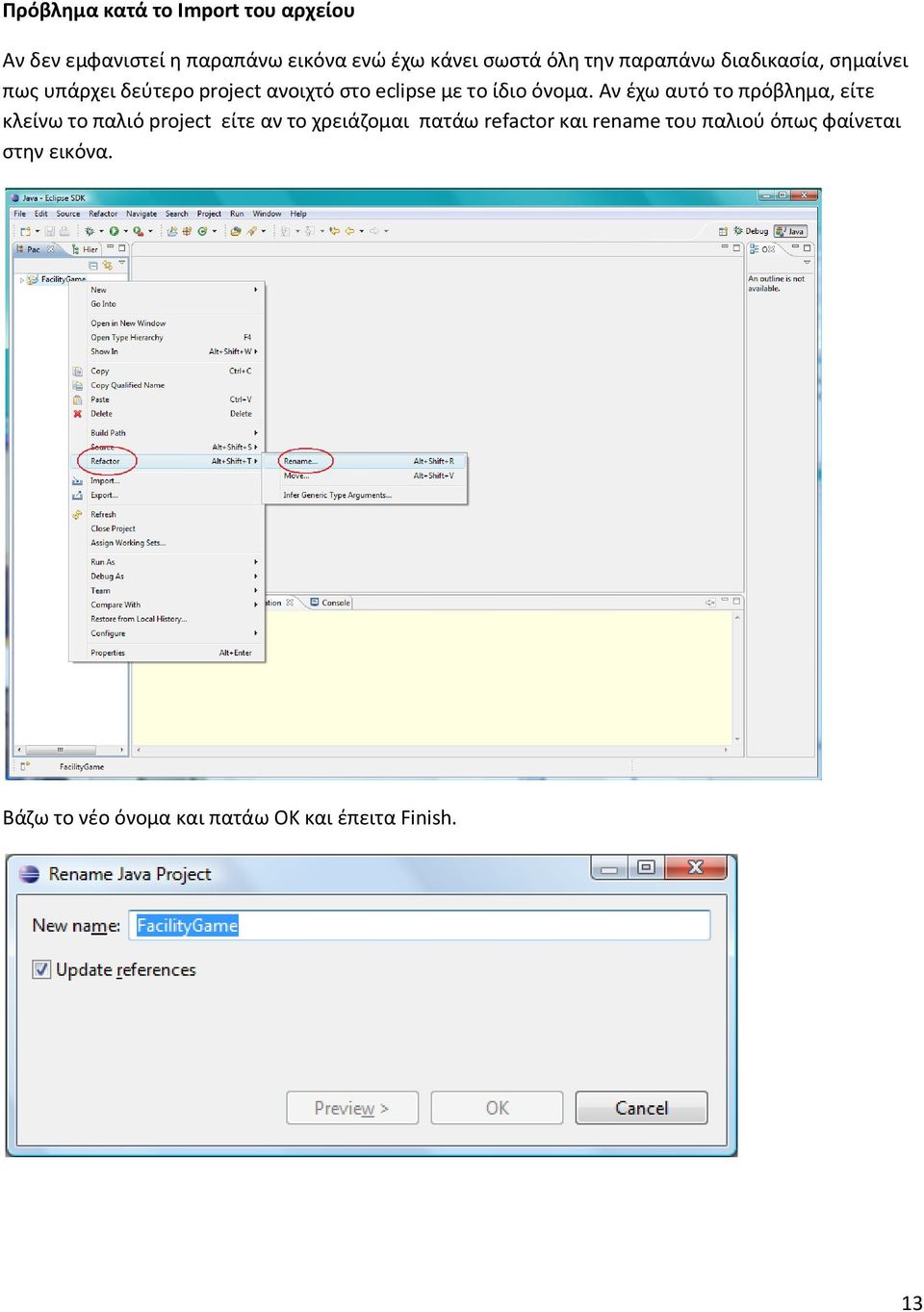Click the New name text field
924x1312 pixels.
420,925
